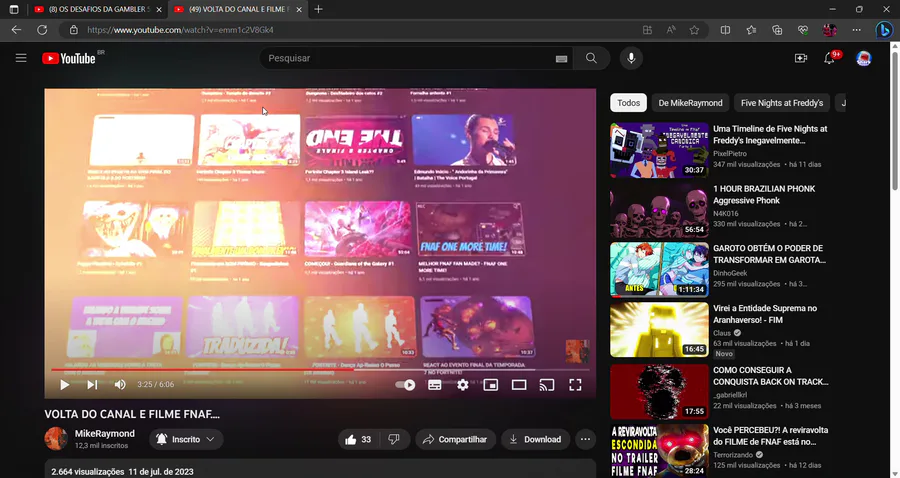Open more actions three-dot menu
900x478 pixels.
[x=585, y=439]
